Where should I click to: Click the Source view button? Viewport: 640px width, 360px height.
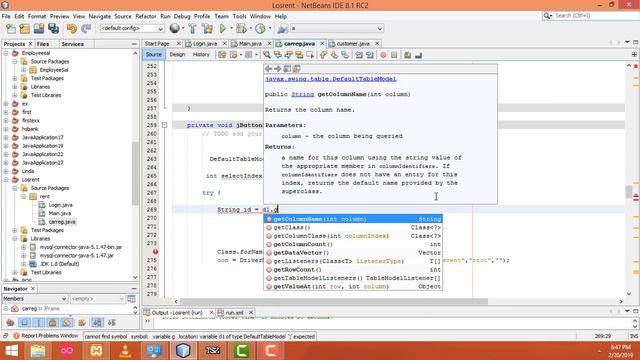click(153, 55)
